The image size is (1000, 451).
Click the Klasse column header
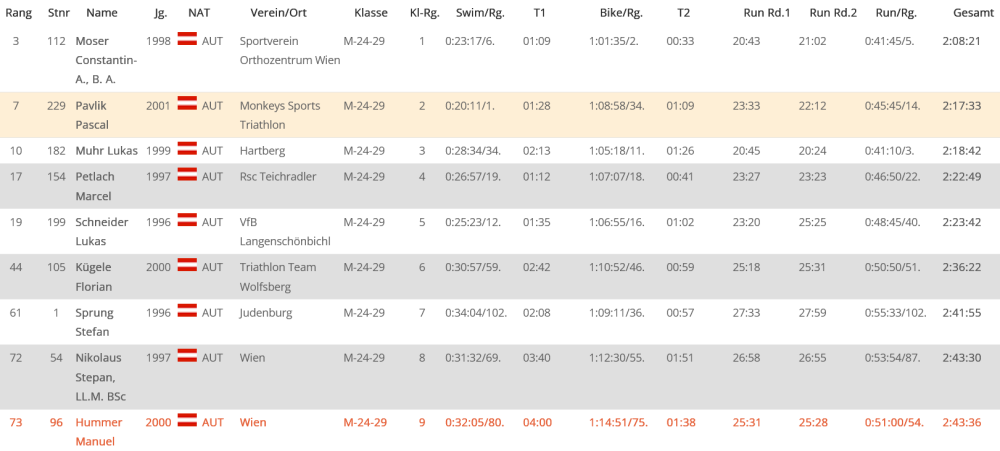tap(371, 13)
